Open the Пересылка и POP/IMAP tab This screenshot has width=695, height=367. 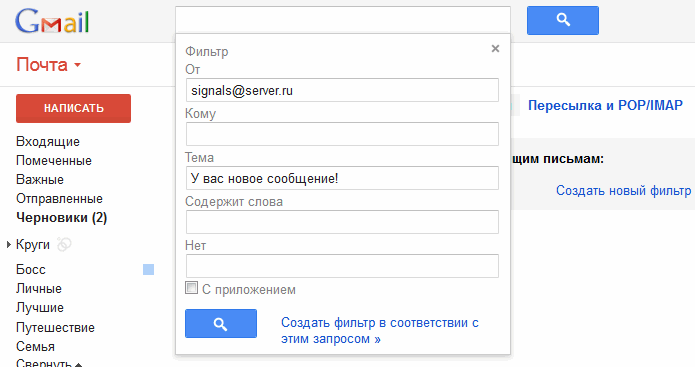pyautogui.click(x=605, y=105)
